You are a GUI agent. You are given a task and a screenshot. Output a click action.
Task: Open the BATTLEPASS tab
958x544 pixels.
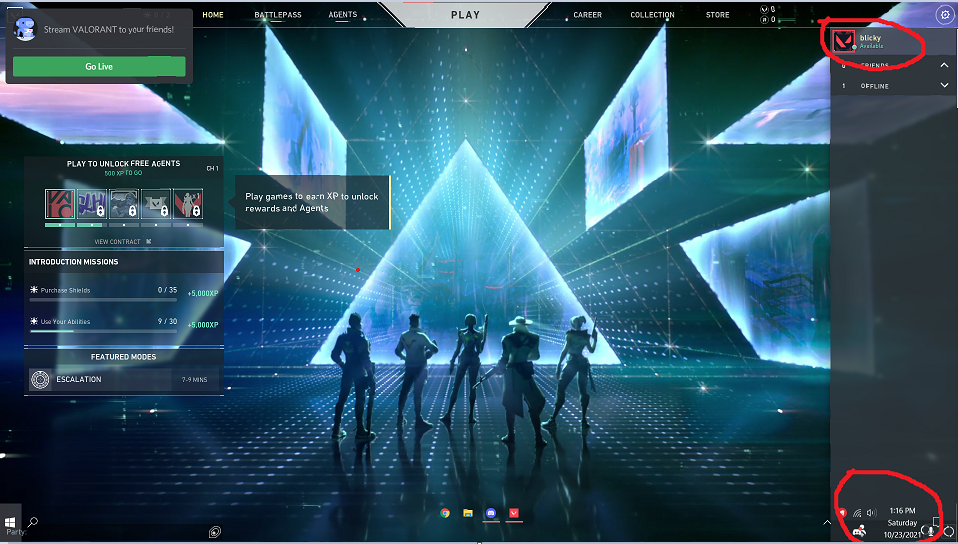tap(278, 15)
